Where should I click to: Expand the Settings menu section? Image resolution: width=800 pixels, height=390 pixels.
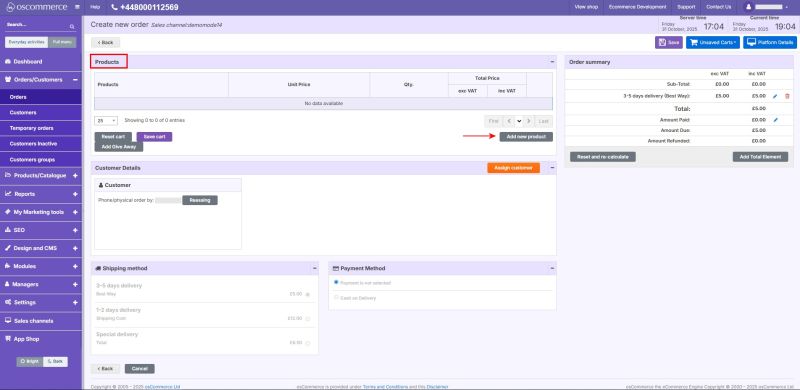point(75,302)
